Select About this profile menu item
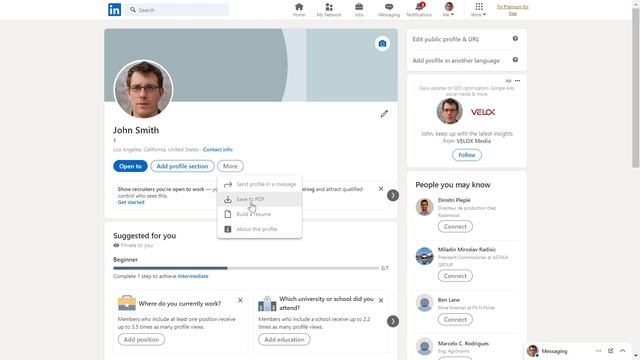This screenshot has width=640, height=360. coord(260,229)
